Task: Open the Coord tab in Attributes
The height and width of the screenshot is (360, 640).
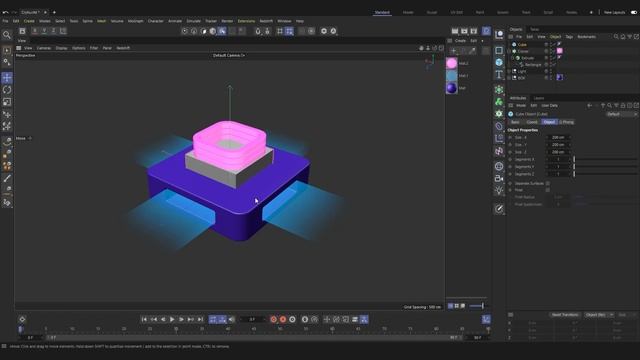Action: [x=532, y=122]
